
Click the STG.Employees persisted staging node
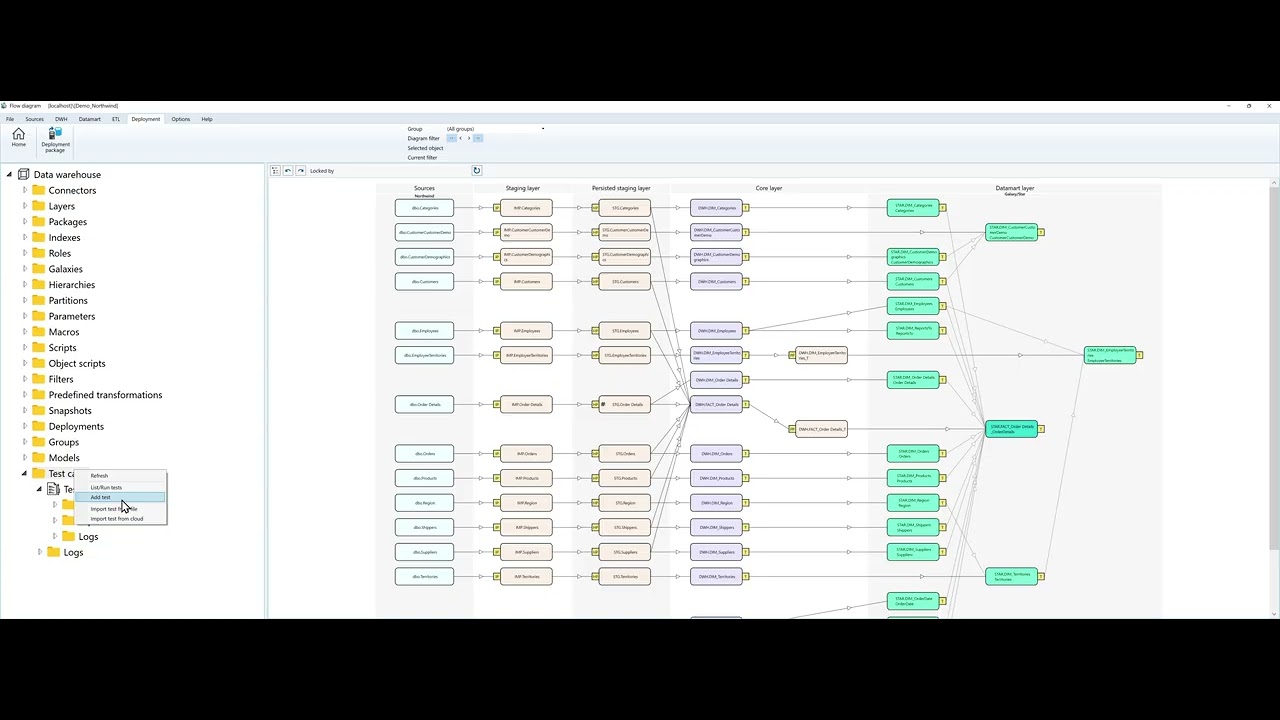[625, 331]
